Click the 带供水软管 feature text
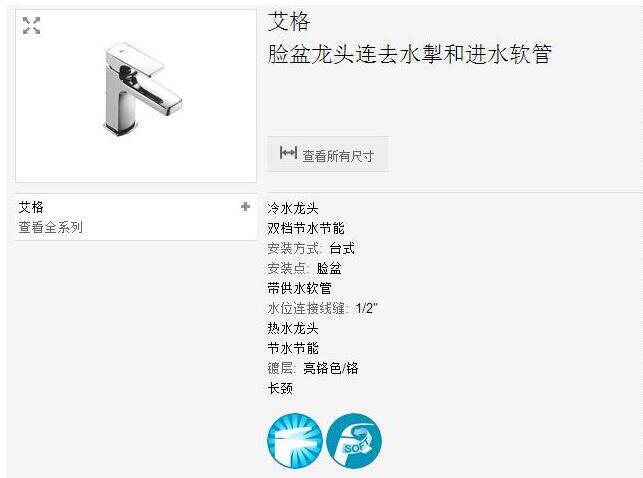 (299, 288)
